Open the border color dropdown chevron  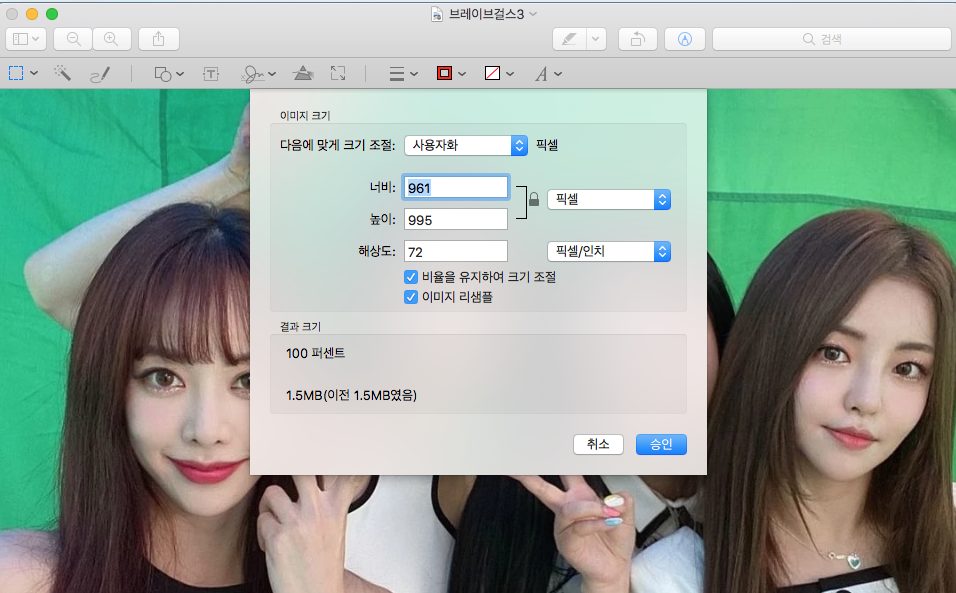(x=462, y=74)
